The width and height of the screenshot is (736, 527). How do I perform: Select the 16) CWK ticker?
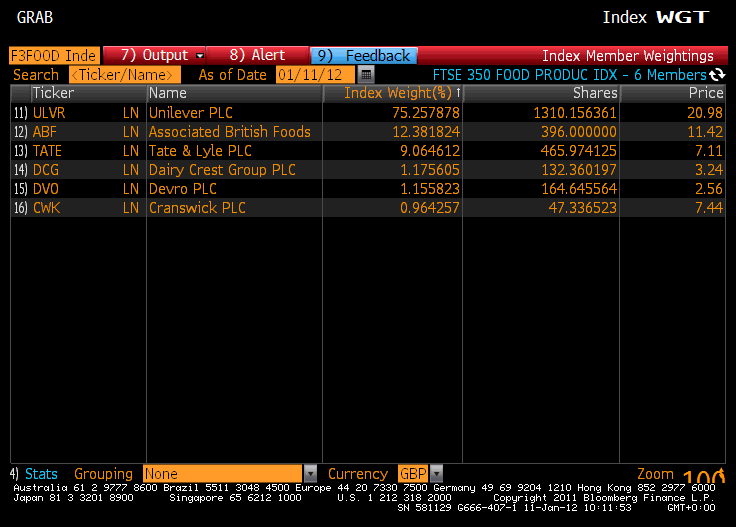(x=46, y=208)
